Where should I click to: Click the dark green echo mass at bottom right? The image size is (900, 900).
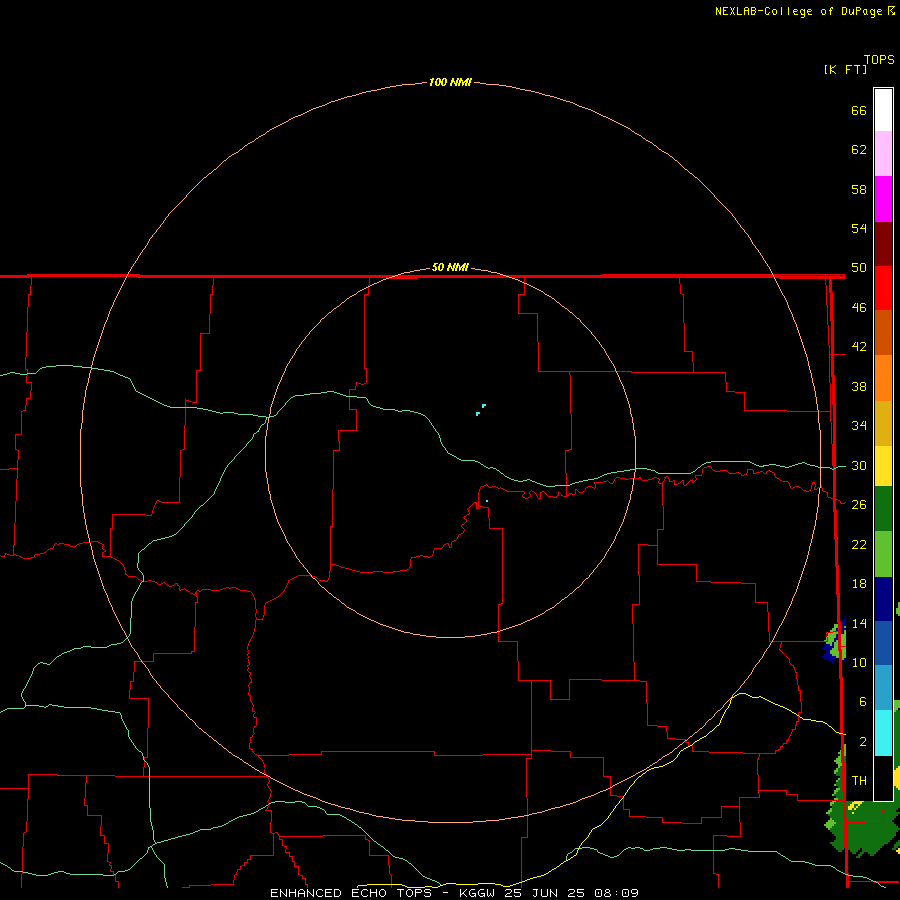click(x=864, y=827)
